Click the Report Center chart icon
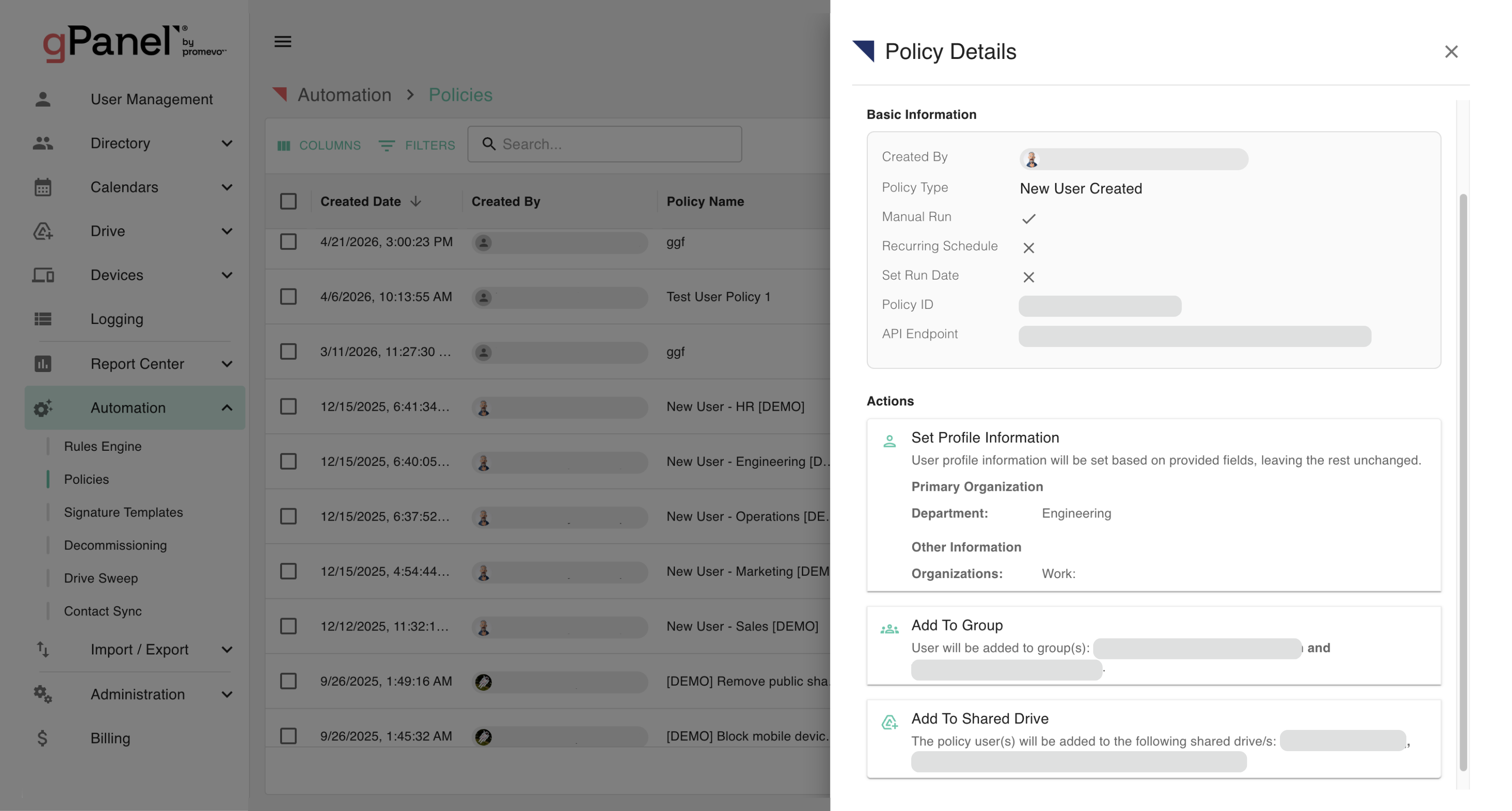This screenshot has height=811, width=1512. pyautogui.click(x=43, y=364)
